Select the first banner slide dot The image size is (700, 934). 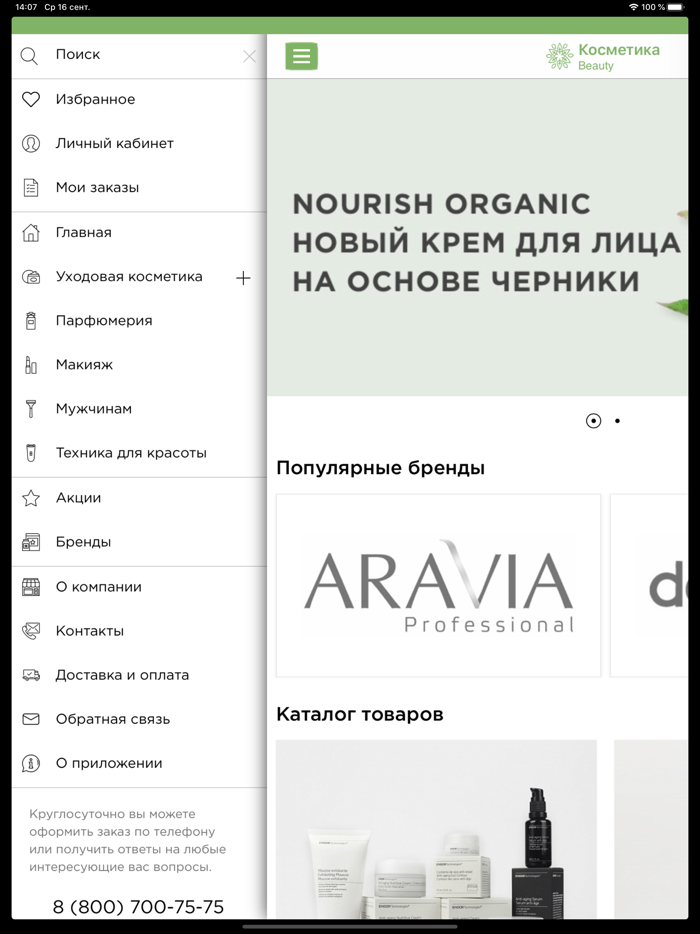[x=593, y=421]
